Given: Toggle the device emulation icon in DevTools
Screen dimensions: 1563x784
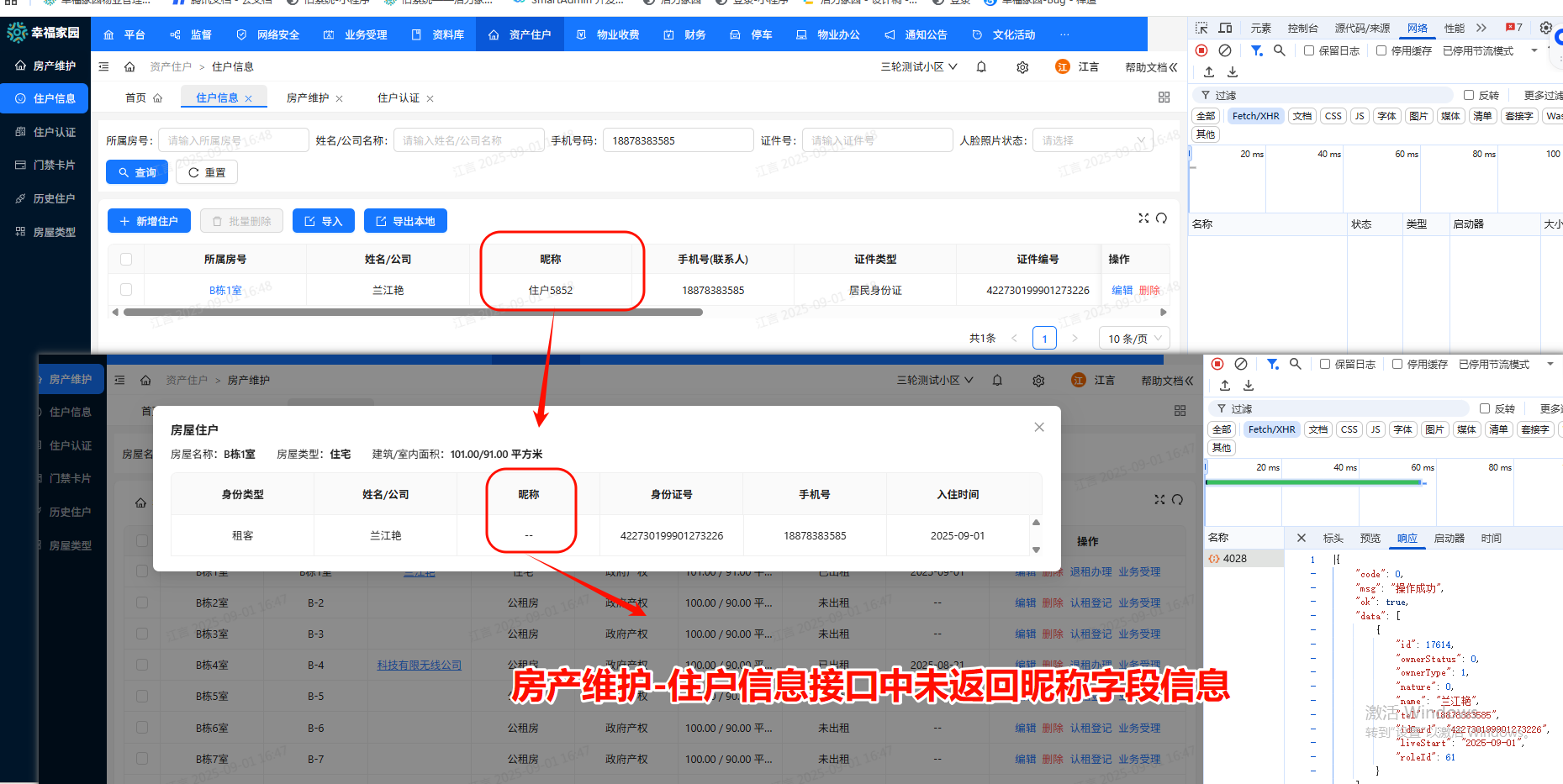Looking at the screenshot, I should click(1225, 27).
